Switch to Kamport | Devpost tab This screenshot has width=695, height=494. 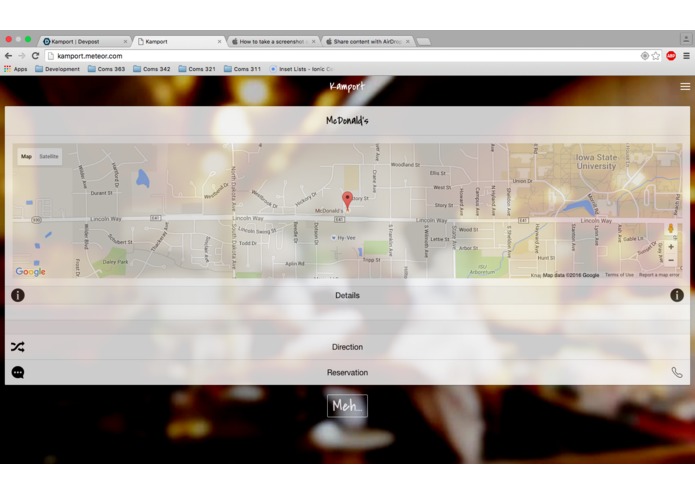(82, 42)
